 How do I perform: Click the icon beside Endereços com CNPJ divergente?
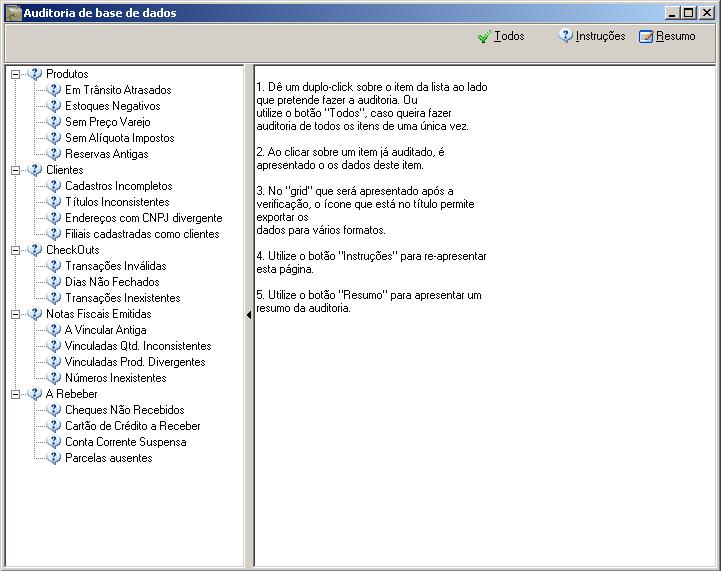(53, 218)
